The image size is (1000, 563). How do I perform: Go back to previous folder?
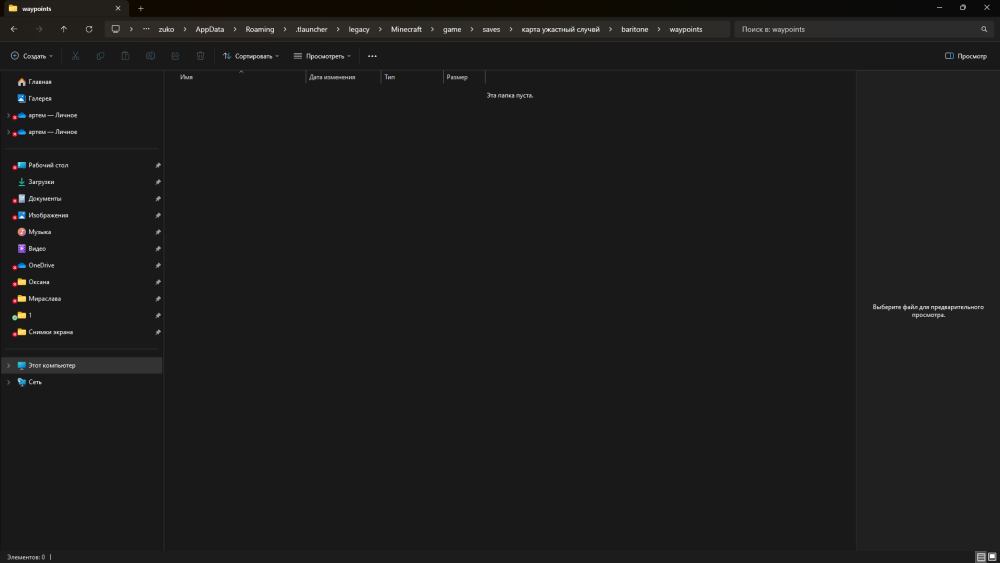pos(14,29)
